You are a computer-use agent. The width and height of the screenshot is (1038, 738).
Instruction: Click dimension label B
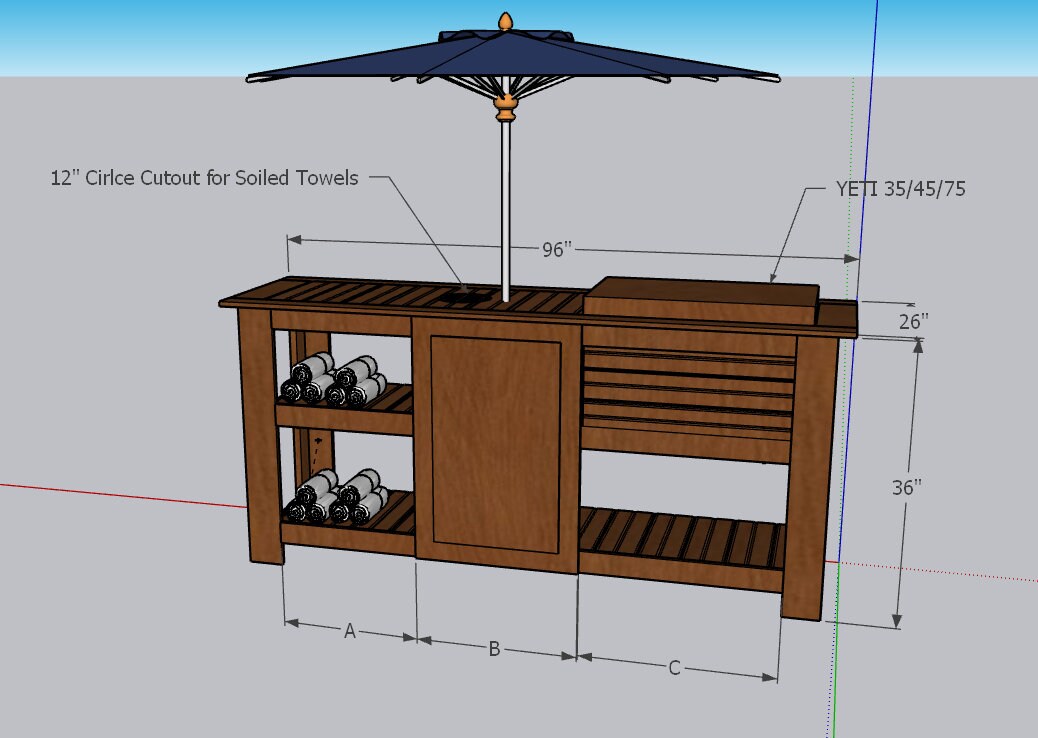pyautogui.click(x=494, y=649)
